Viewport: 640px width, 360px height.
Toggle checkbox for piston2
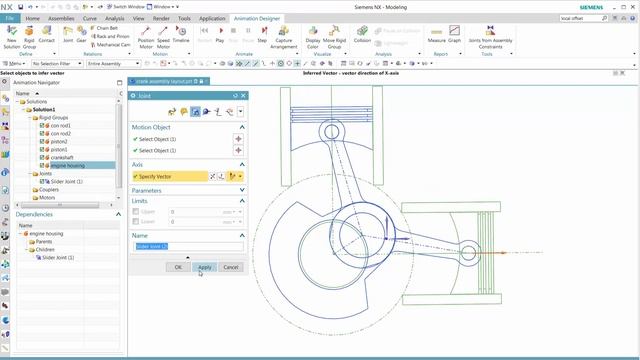pos(42,141)
